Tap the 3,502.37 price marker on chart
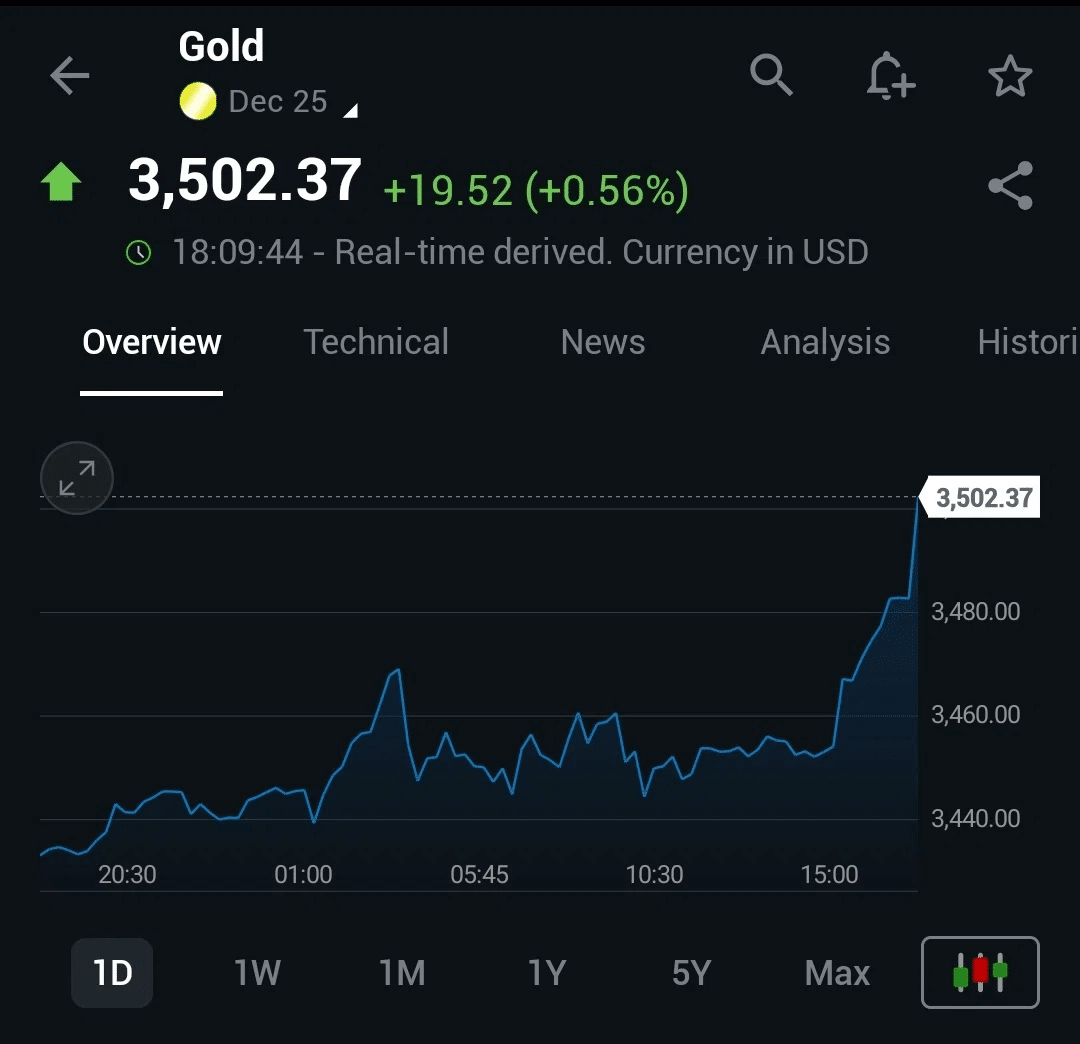Viewport: 1080px width, 1044px height. 981,497
